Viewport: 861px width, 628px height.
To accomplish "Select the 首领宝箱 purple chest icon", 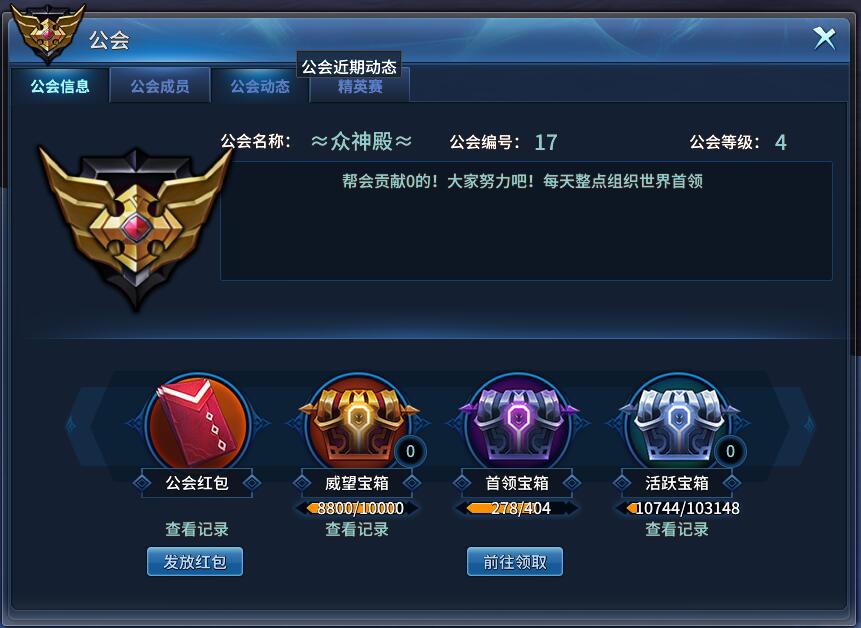I will pos(518,421).
